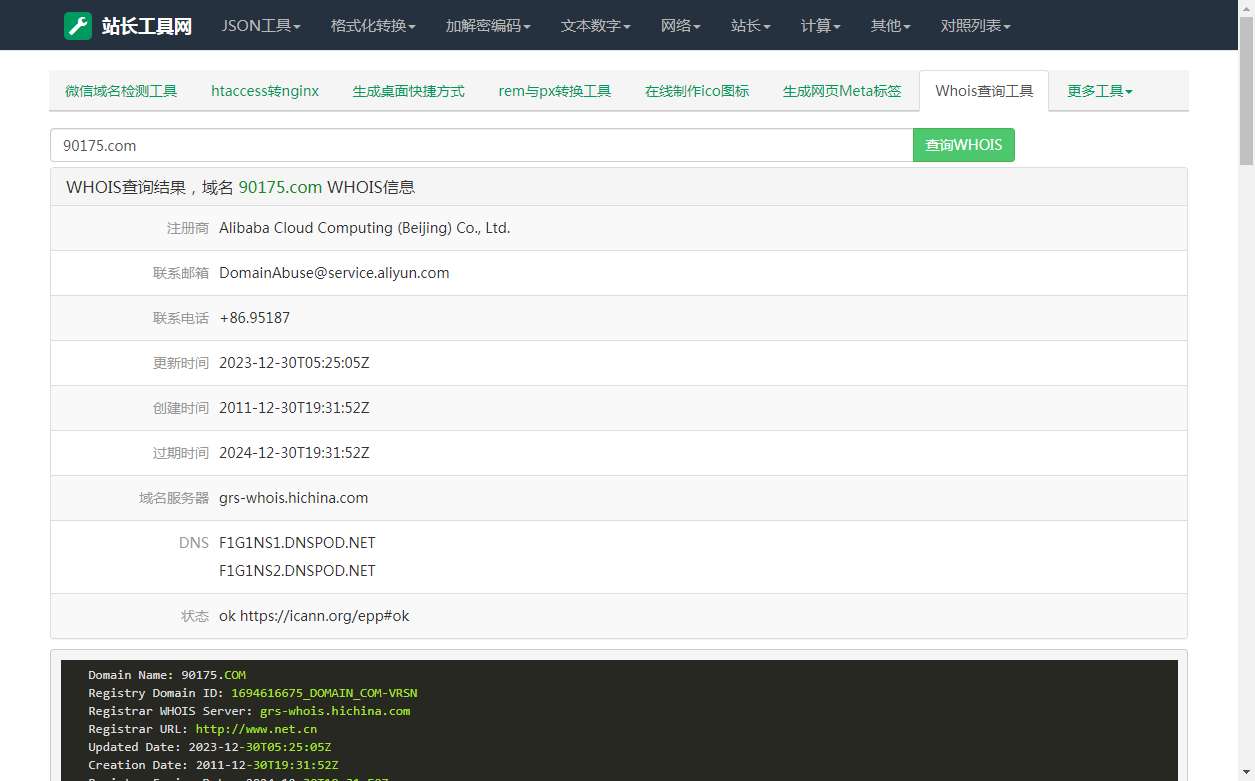Open the 计算 dropdown menu
Screen dimensions: 1255x781
820,26
